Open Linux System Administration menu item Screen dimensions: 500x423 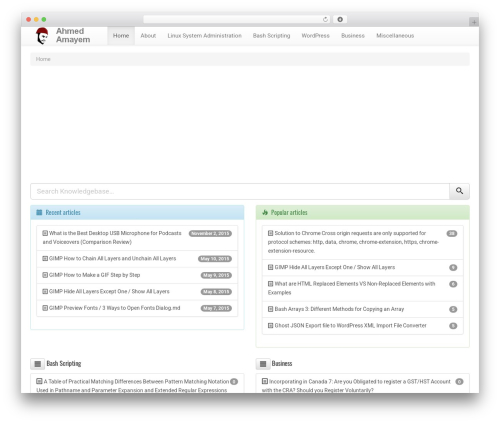[x=204, y=36]
